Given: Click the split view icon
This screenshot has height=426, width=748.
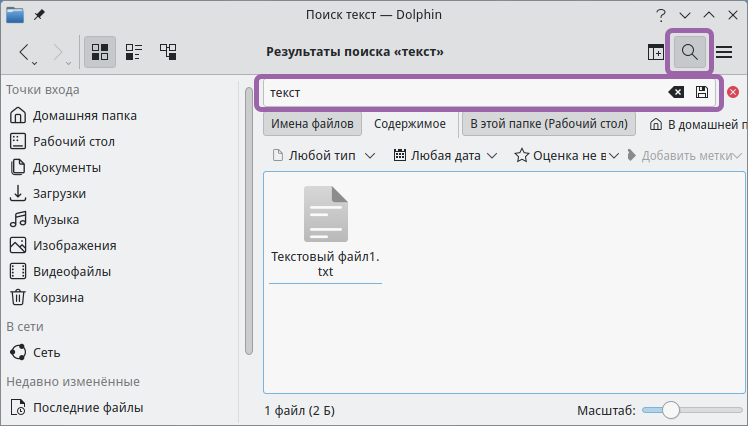Looking at the screenshot, I should click(x=656, y=52).
